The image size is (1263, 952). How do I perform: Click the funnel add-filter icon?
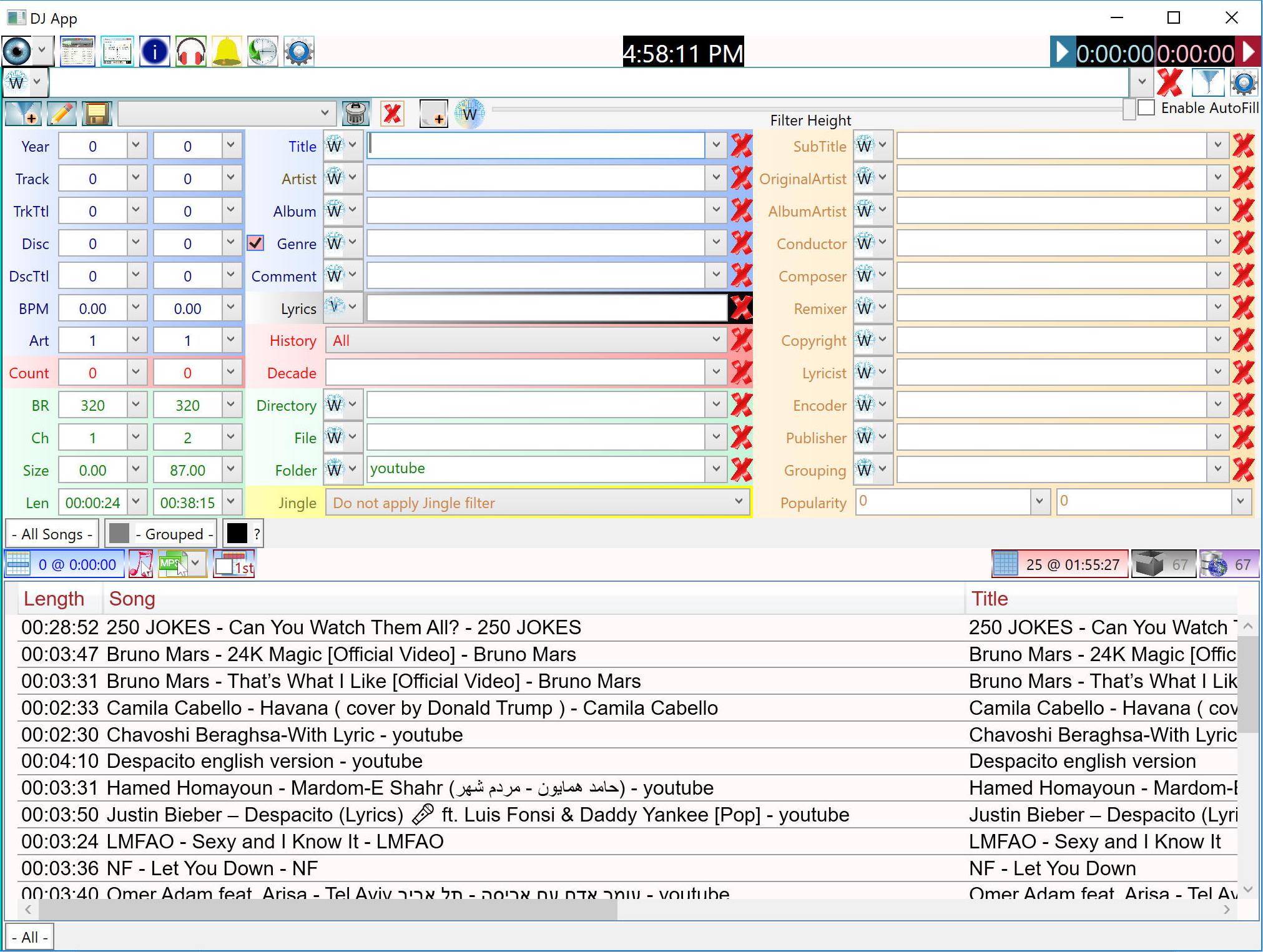click(23, 114)
